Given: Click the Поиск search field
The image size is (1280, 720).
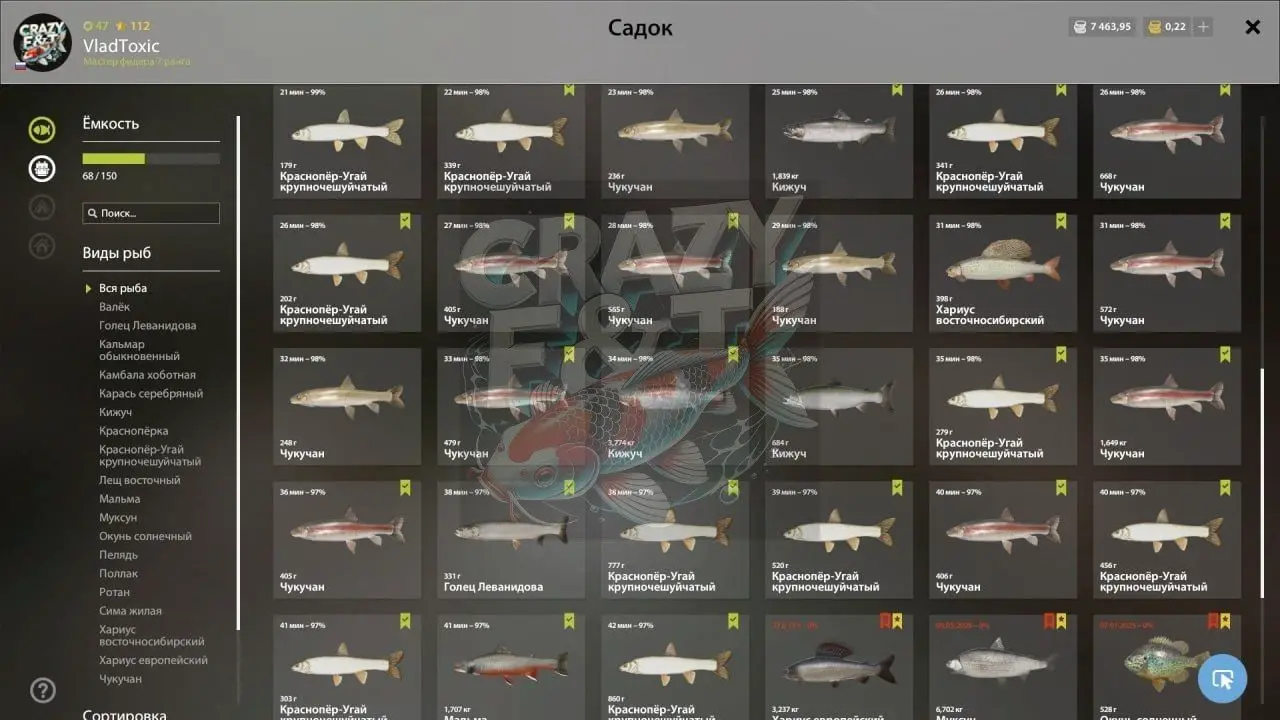Looking at the screenshot, I should [x=151, y=213].
